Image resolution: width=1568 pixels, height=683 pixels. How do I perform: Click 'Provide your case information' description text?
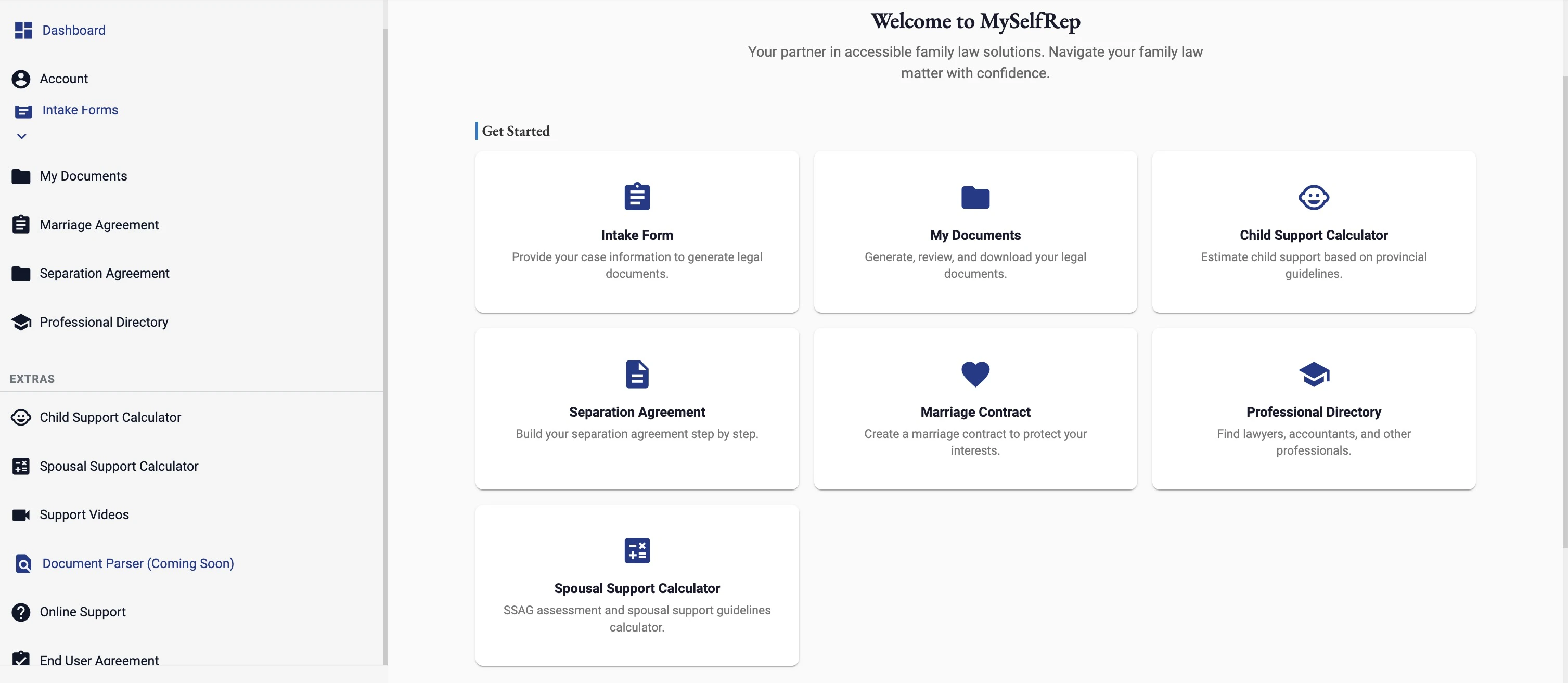tap(637, 265)
